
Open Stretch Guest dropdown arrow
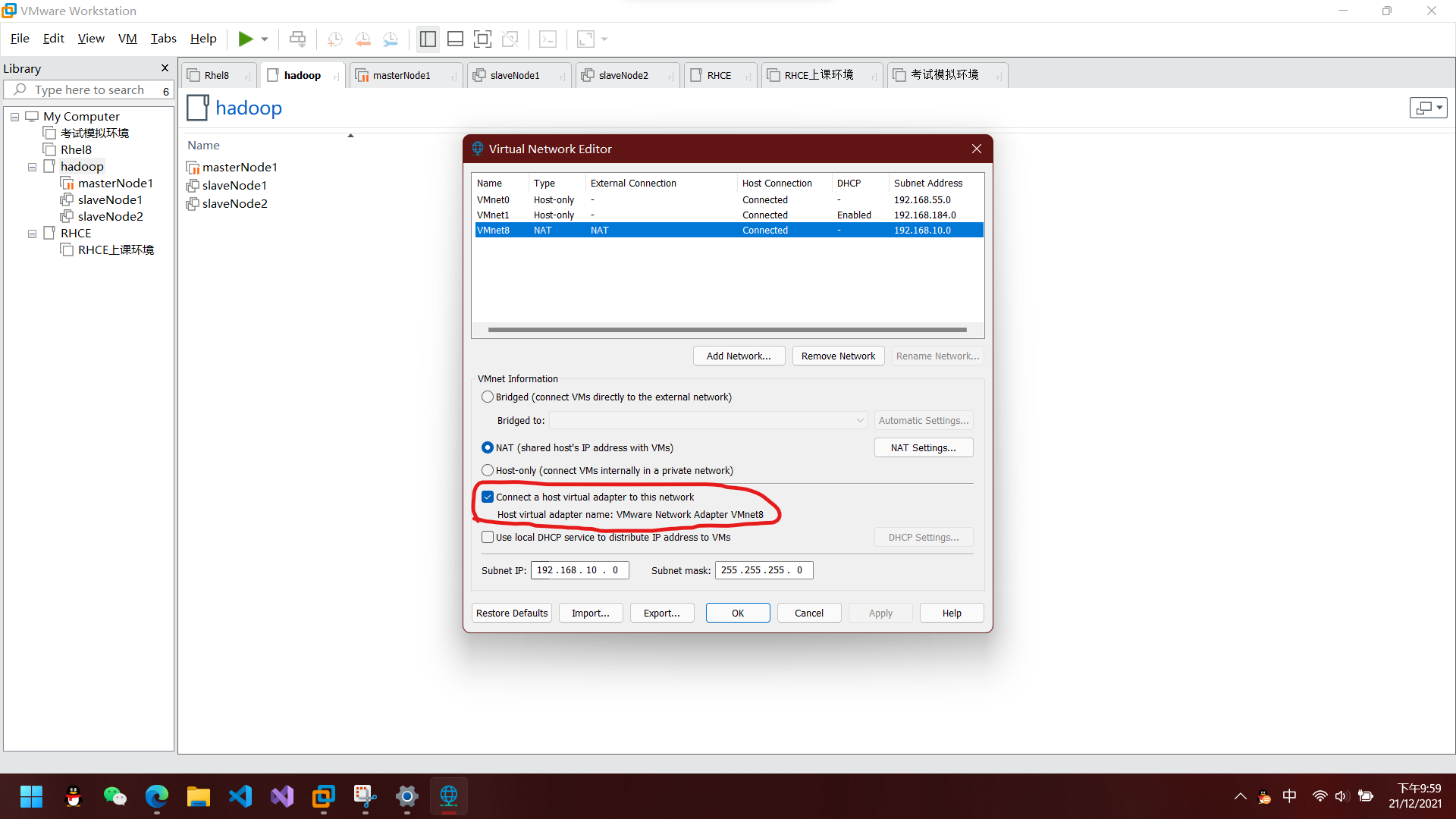coord(604,39)
